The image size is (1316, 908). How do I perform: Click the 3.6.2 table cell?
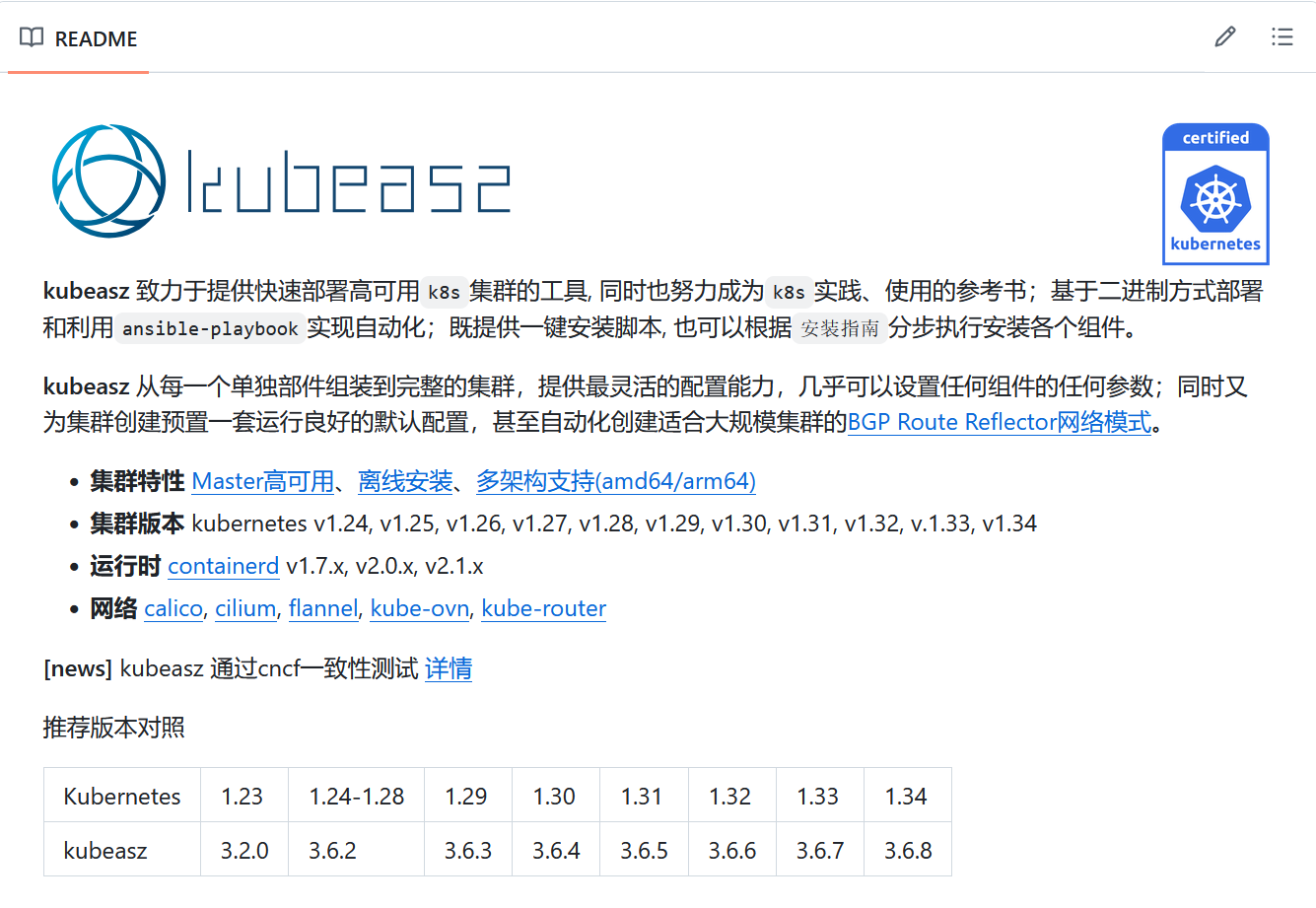pos(357,850)
